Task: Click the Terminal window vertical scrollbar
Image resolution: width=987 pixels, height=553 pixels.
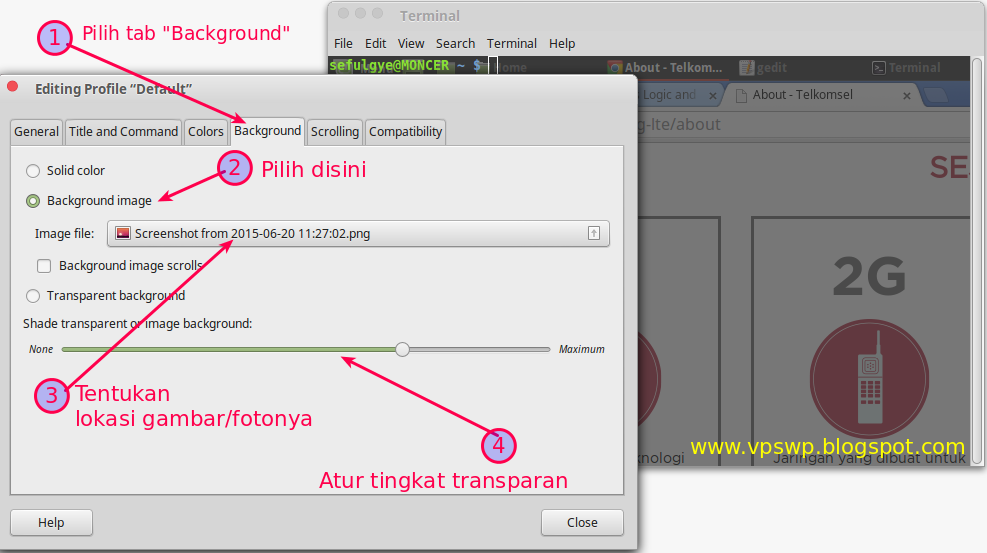Action: pyautogui.click(x=977, y=260)
